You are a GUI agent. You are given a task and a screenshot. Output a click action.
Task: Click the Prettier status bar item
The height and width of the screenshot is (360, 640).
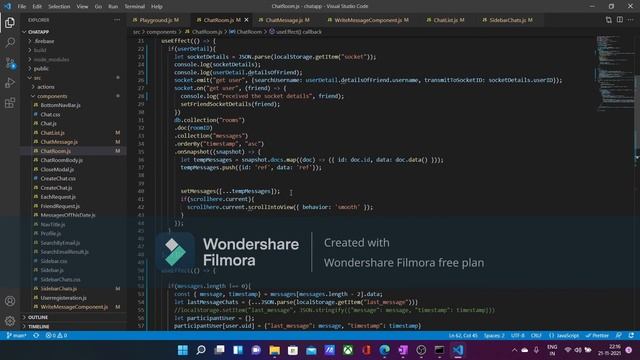point(597,336)
